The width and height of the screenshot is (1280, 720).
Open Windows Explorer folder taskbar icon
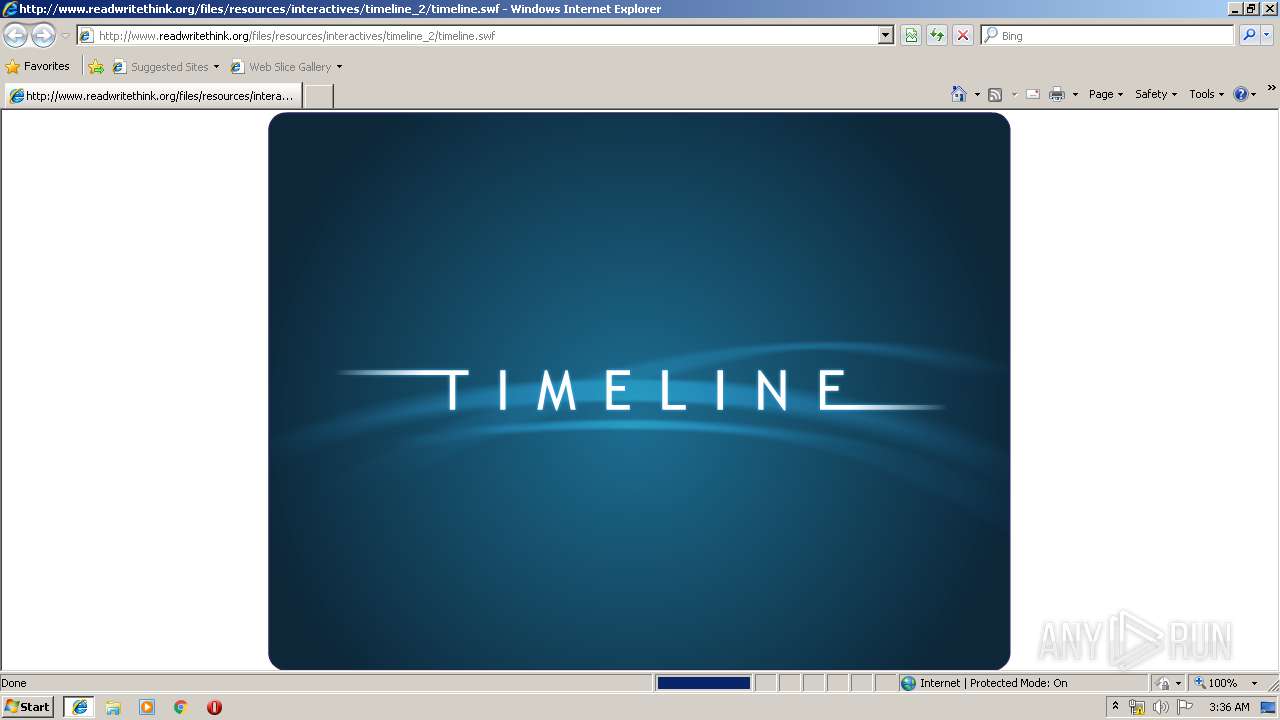coord(113,707)
